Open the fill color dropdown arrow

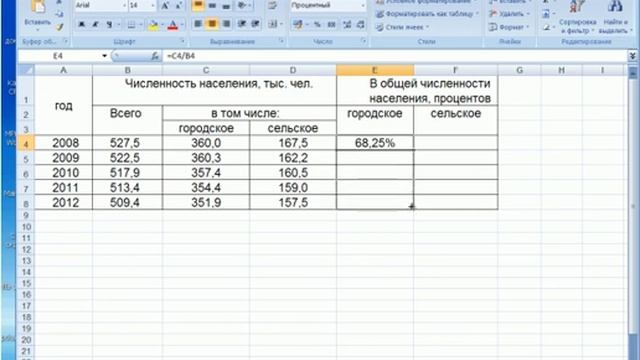coord(162,25)
